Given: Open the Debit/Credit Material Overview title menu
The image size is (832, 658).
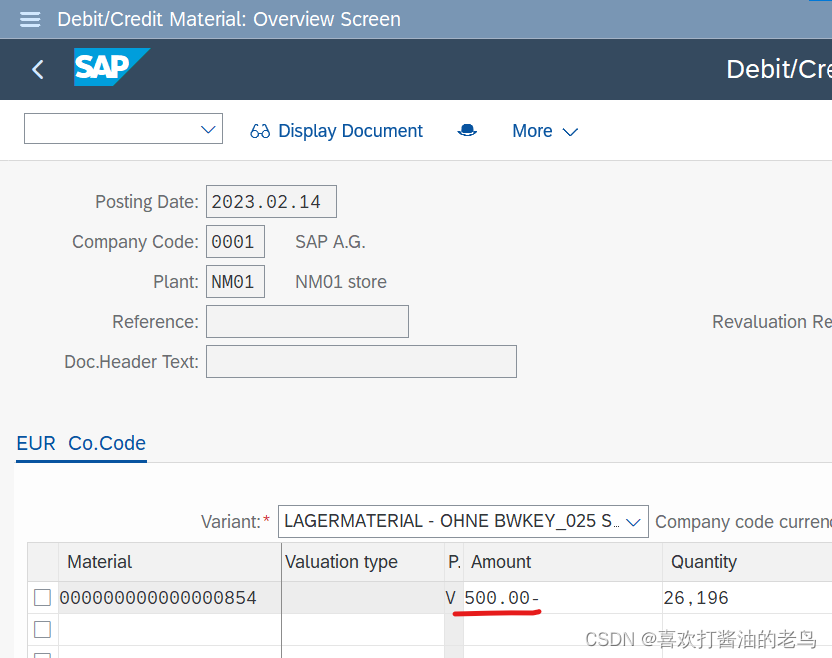Looking at the screenshot, I should click(228, 19).
